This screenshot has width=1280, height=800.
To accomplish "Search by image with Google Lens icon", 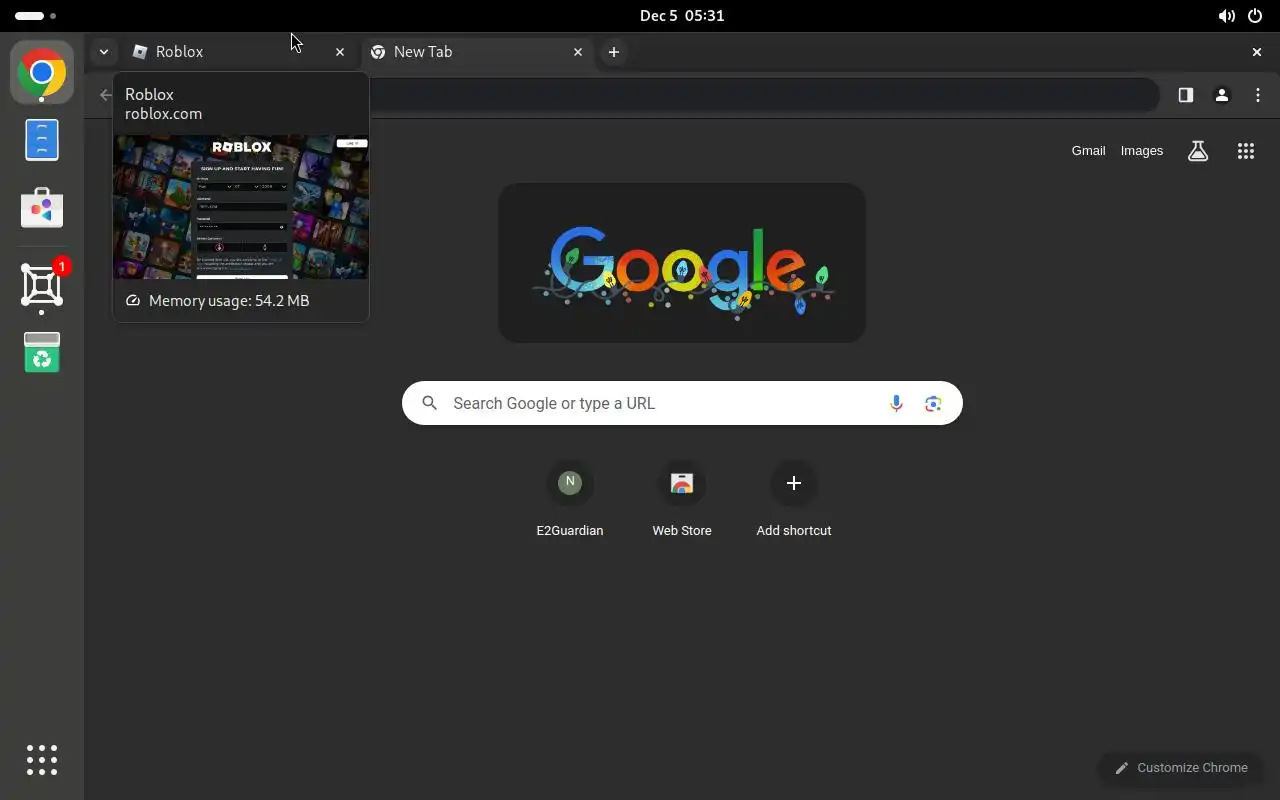I will click(x=933, y=403).
